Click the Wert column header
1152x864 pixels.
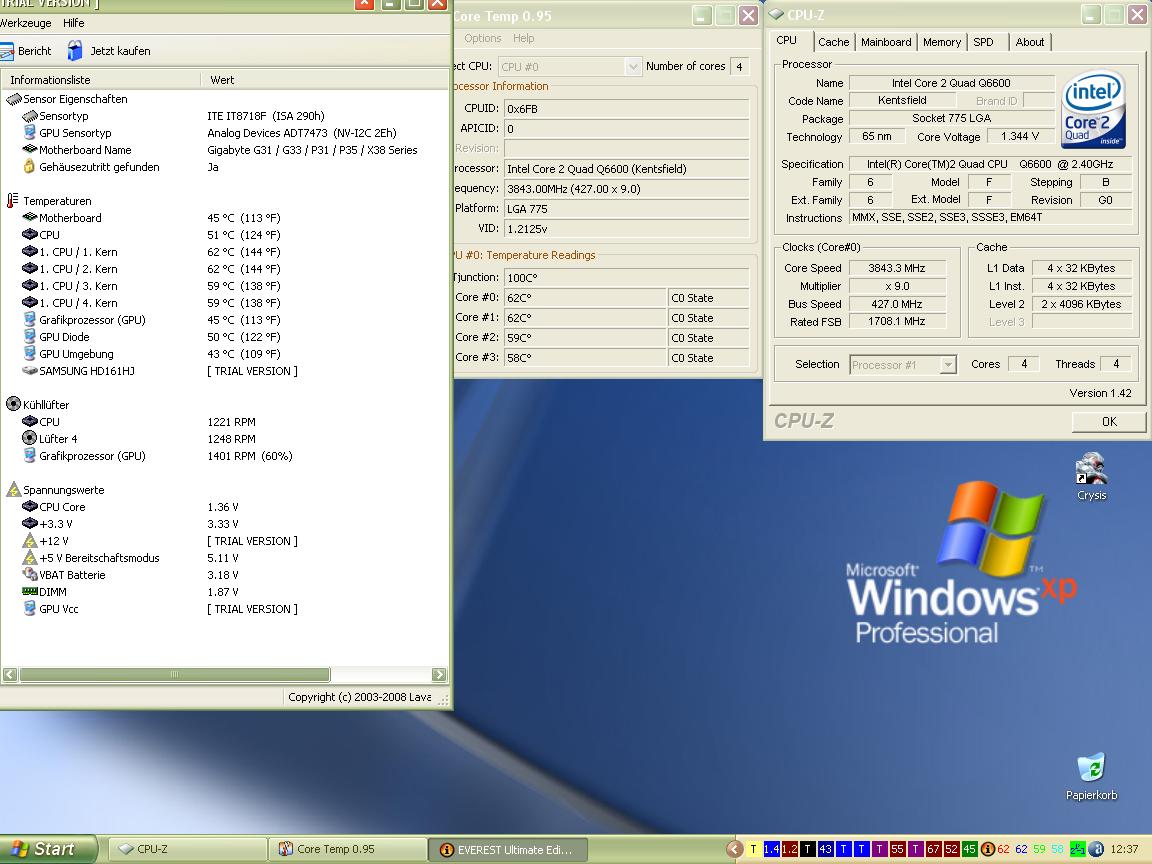click(325, 79)
